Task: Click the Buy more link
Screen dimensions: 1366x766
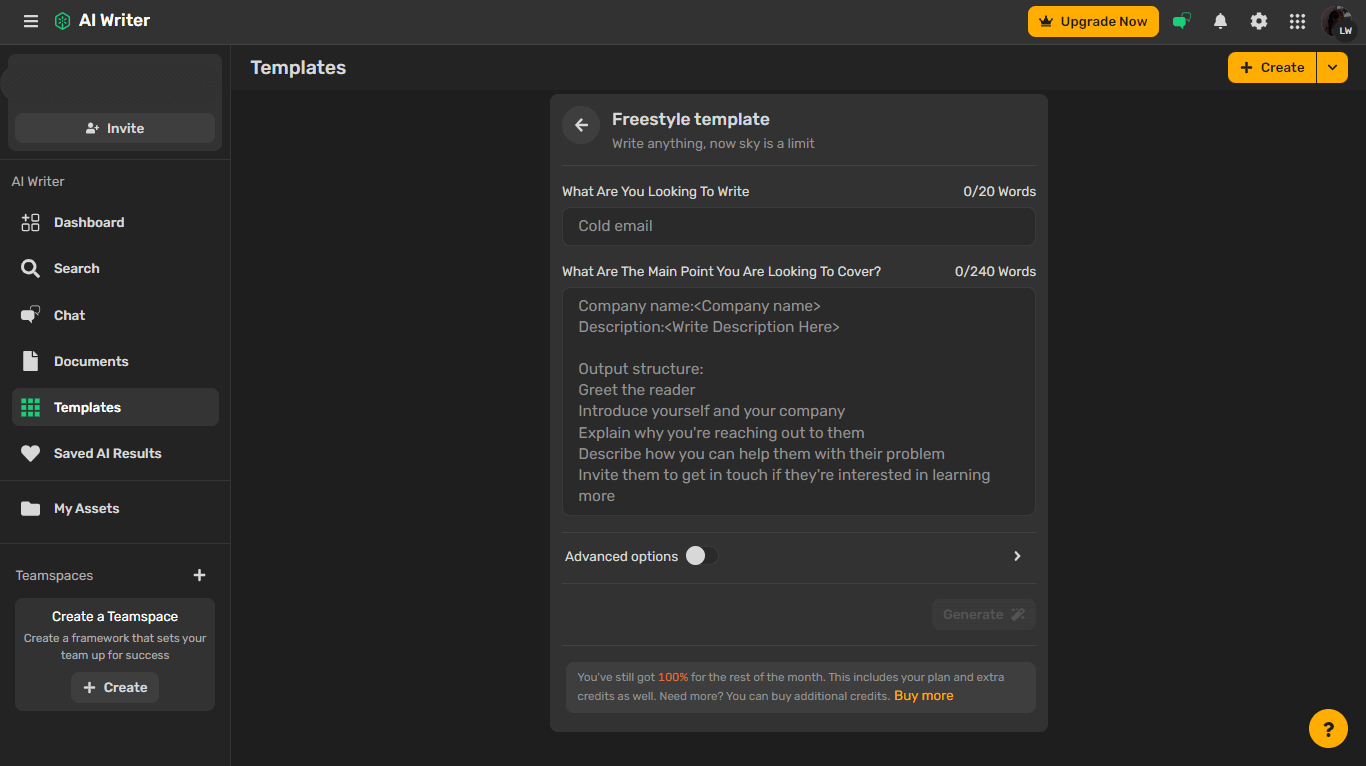Action: 924,696
